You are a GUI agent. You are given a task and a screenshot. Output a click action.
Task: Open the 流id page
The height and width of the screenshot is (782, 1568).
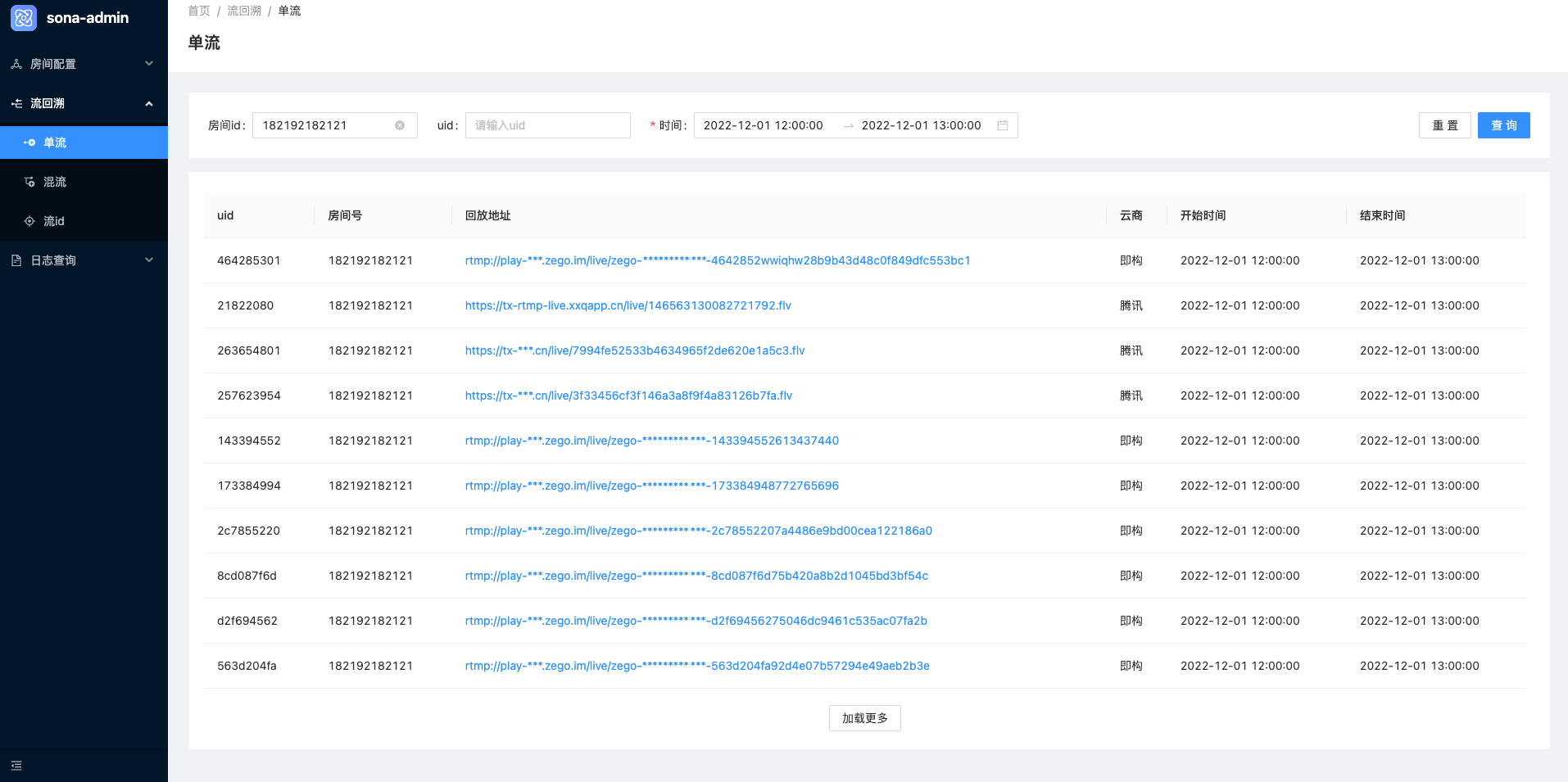[x=84, y=221]
